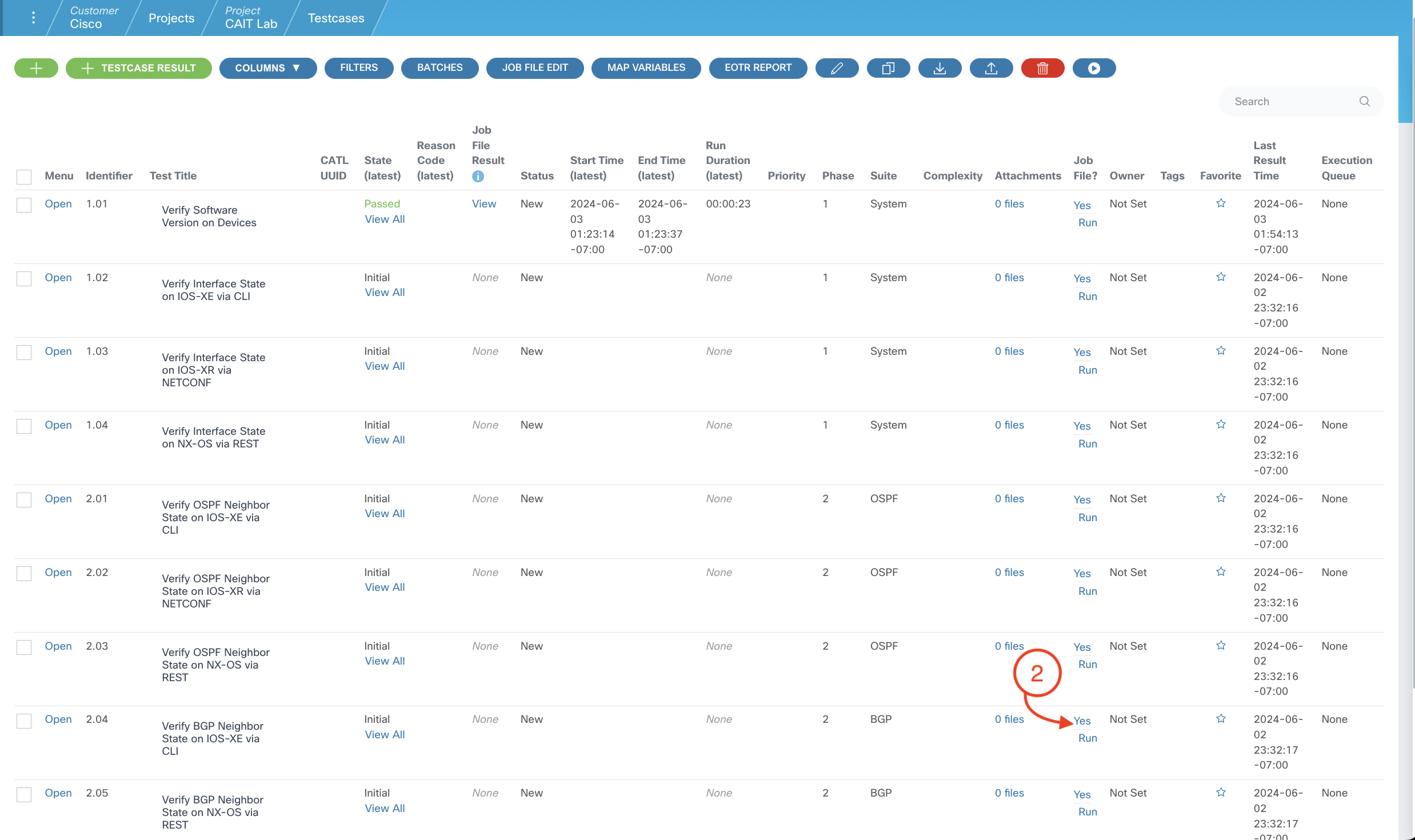The width and height of the screenshot is (1415, 840).
Task: Favorite testcase 1.01 with star icon
Action: tap(1221, 203)
